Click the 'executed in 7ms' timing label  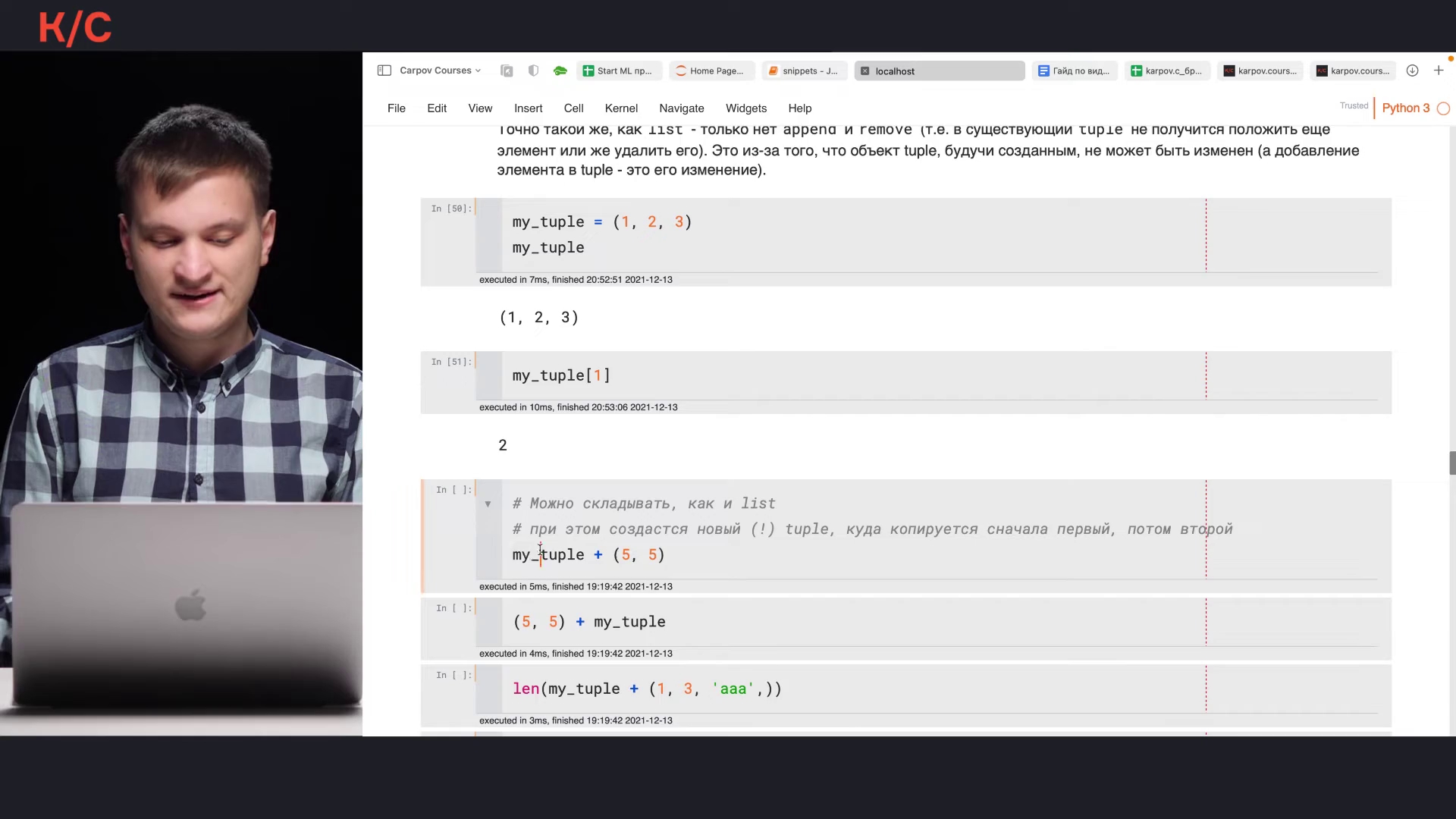pyautogui.click(x=576, y=280)
